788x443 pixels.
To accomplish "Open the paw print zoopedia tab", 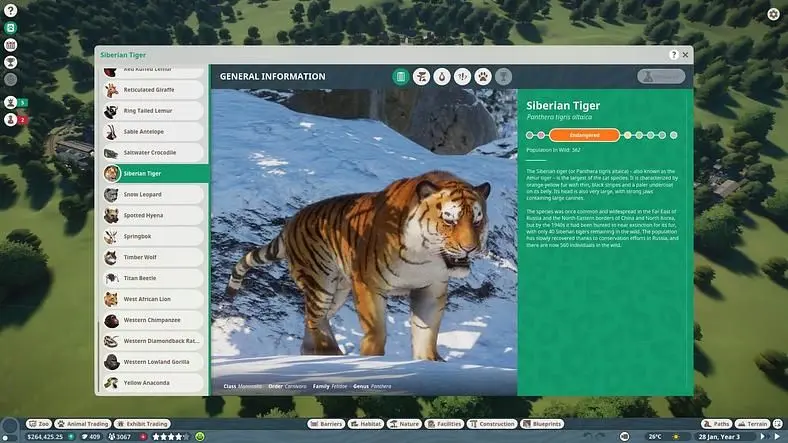I will pyautogui.click(x=483, y=77).
